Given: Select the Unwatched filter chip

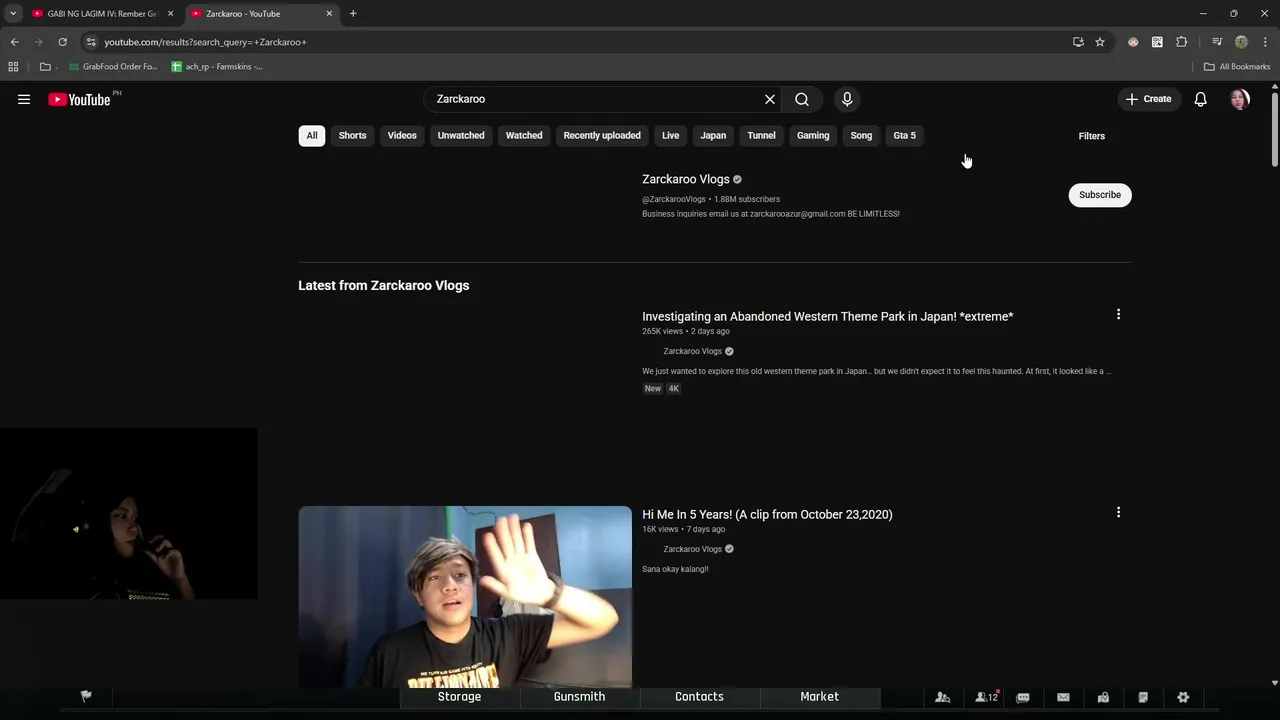Looking at the screenshot, I should pyautogui.click(x=461, y=136).
